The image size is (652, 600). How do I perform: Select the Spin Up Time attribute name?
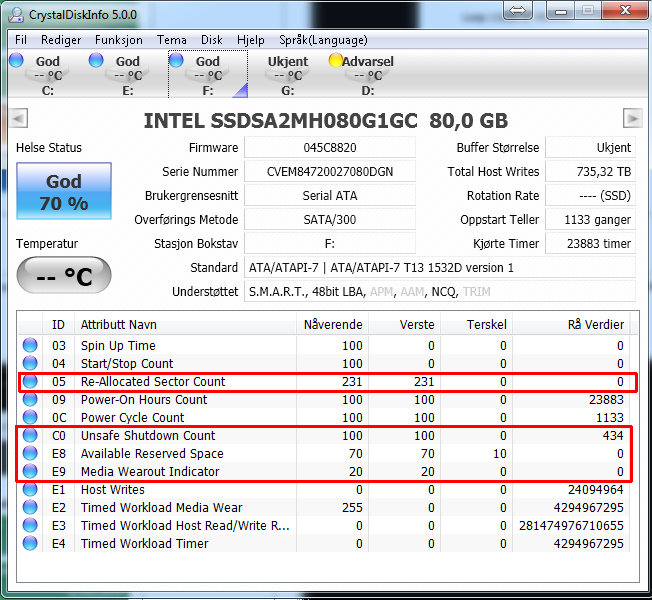click(118, 346)
